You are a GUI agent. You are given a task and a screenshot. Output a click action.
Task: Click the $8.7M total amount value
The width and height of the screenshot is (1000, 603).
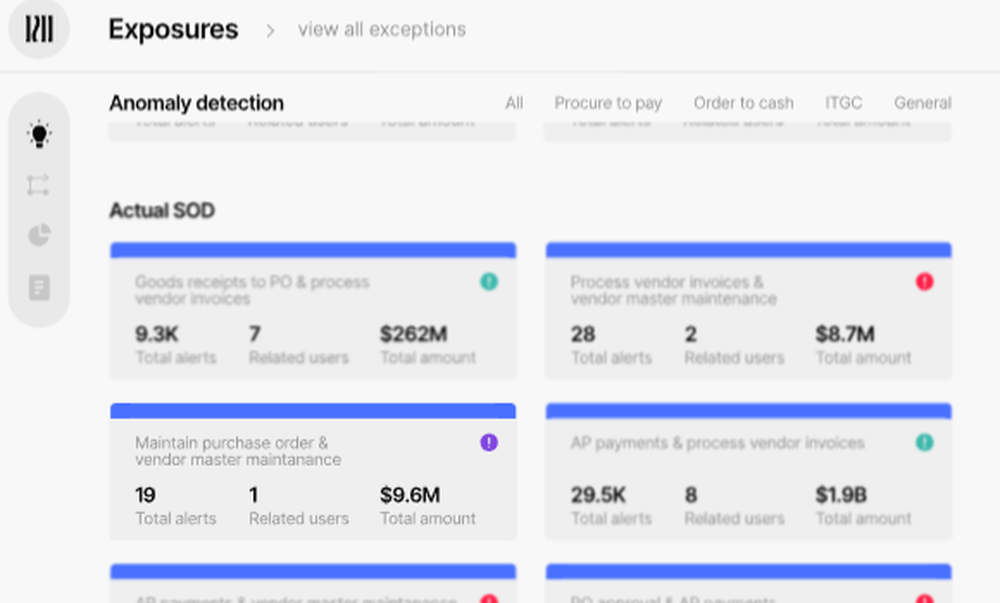tap(845, 333)
